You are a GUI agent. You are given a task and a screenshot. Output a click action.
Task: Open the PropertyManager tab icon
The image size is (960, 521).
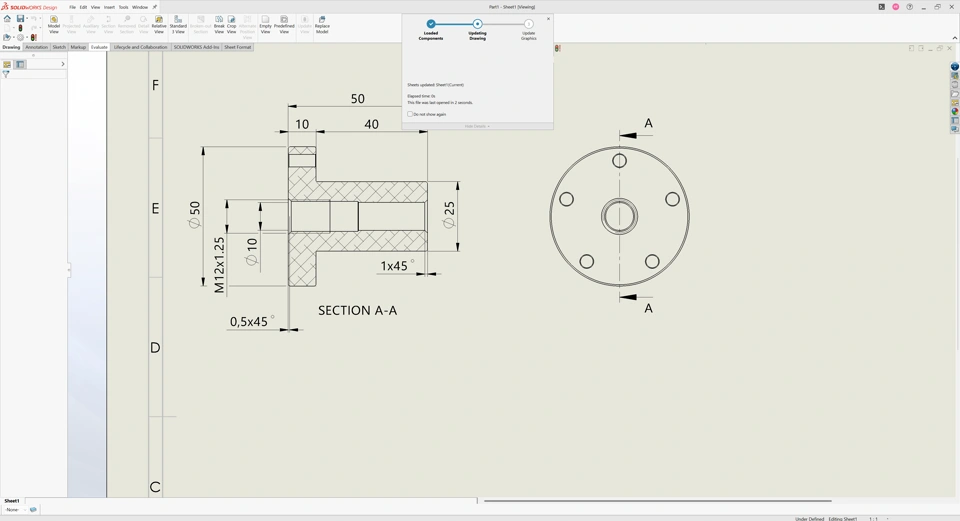click(x=20, y=64)
